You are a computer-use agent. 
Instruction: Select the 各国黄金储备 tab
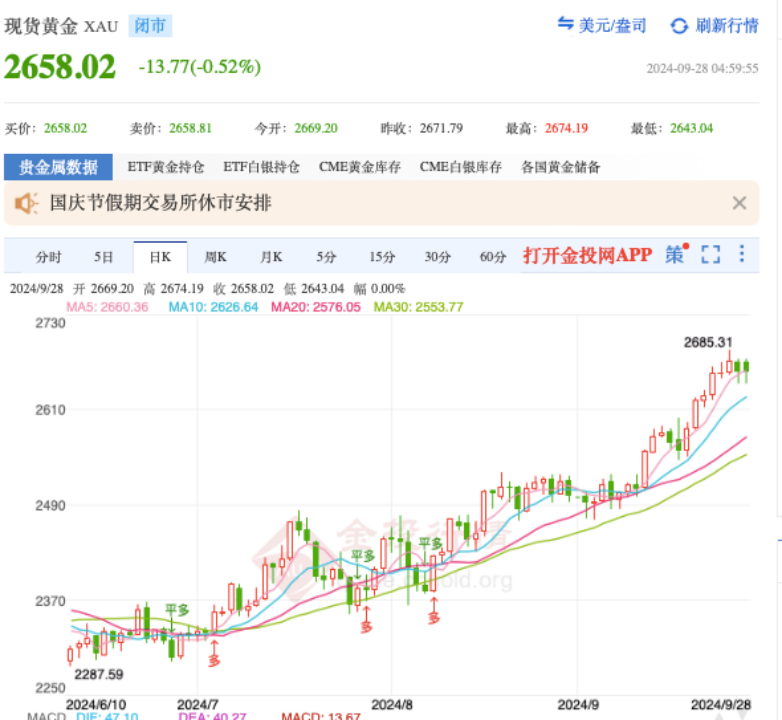(561, 167)
